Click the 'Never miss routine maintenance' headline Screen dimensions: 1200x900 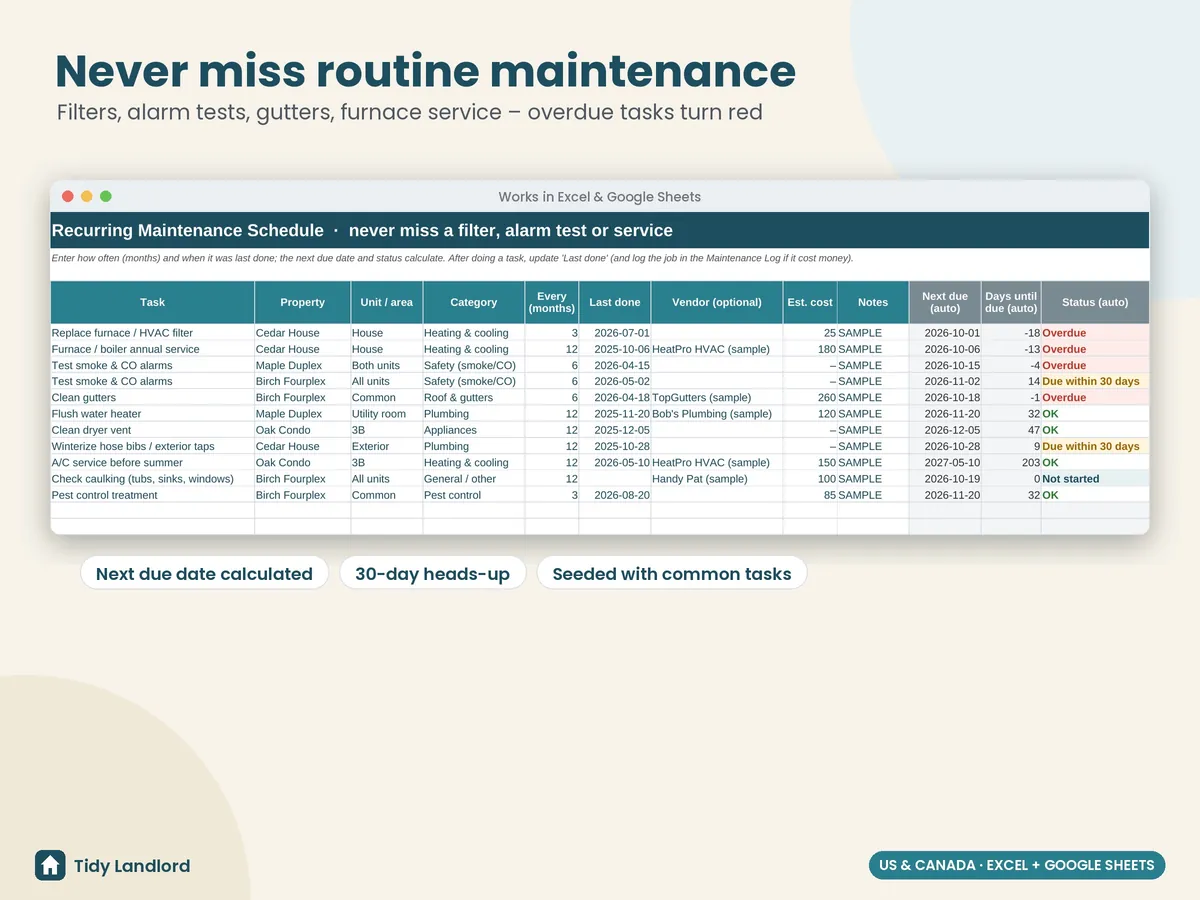(x=426, y=71)
